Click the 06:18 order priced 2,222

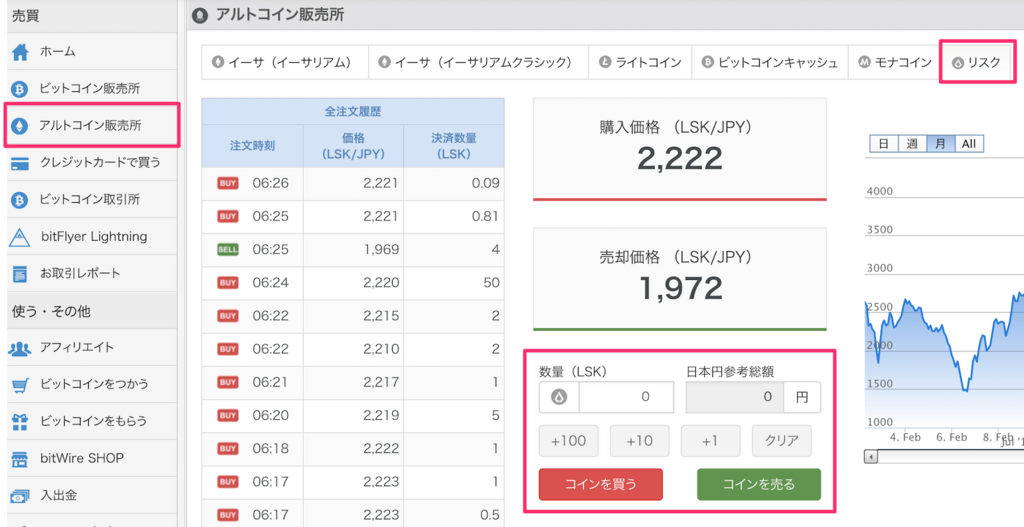tap(353, 449)
